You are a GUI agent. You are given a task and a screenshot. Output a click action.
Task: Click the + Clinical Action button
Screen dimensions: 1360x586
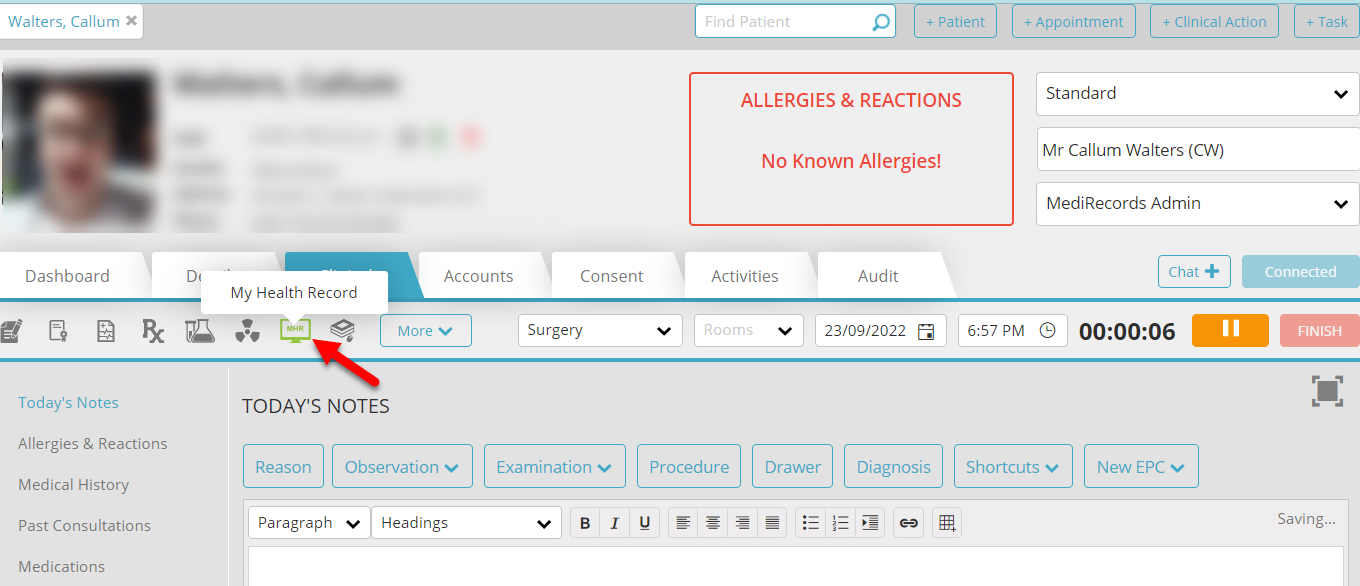point(1214,21)
